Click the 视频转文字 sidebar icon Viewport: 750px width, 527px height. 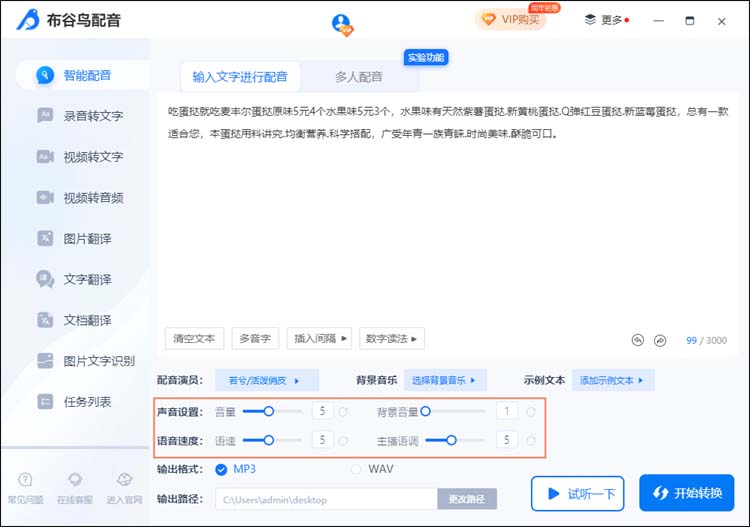[x=45, y=156]
